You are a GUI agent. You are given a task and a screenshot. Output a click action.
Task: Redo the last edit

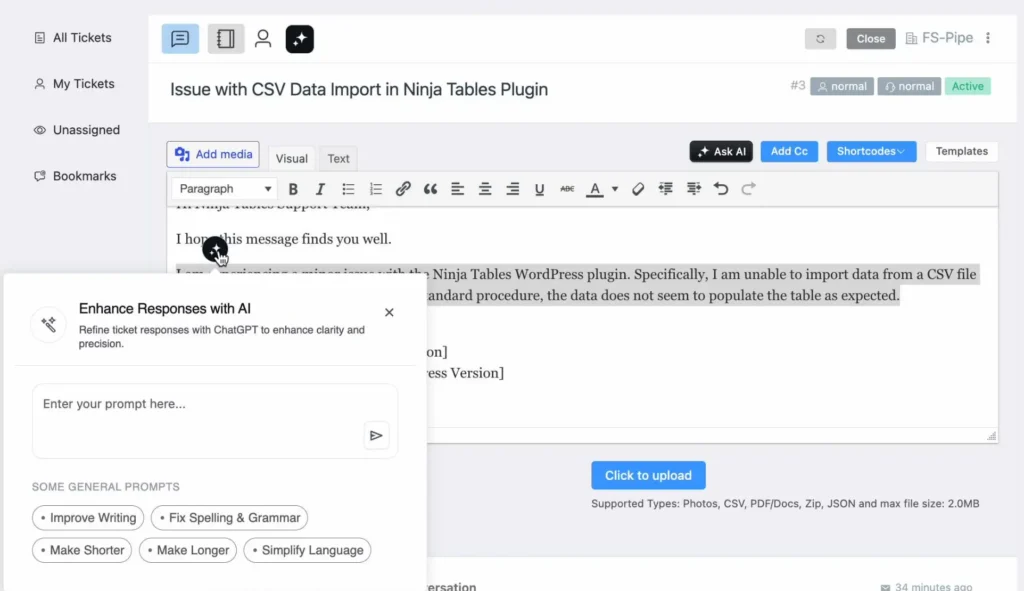[x=748, y=189]
